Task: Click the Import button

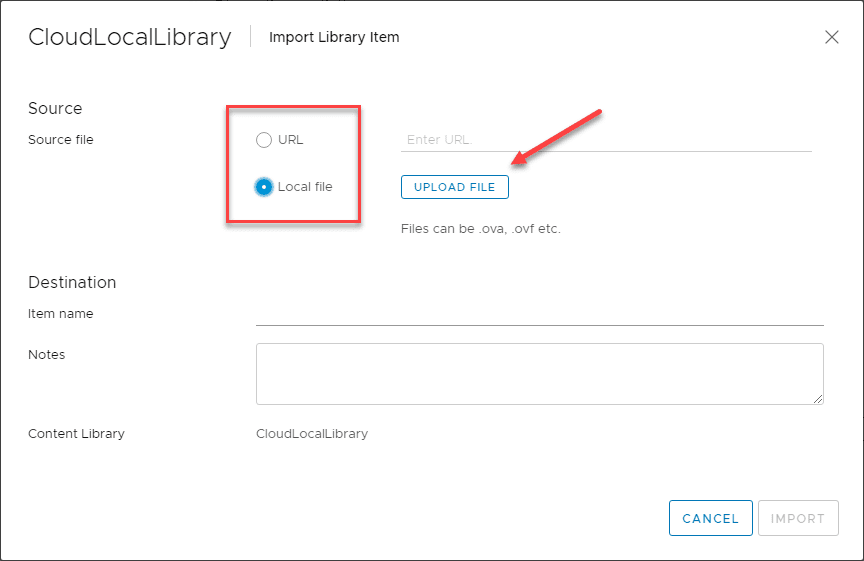Action: (798, 518)
